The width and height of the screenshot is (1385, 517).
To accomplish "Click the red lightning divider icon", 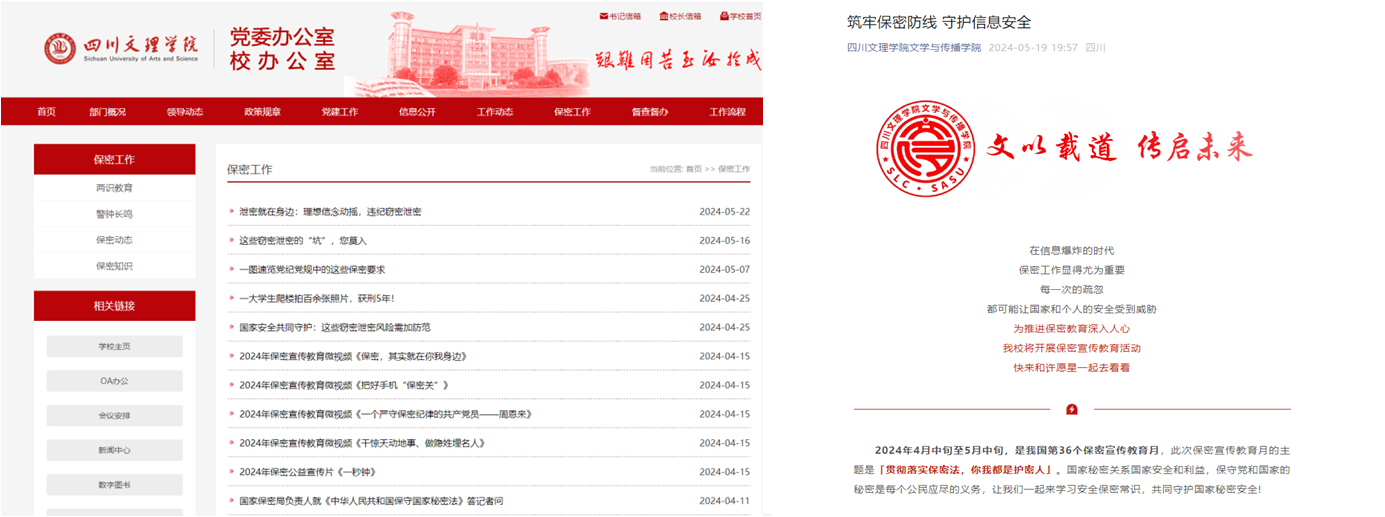I will (1071, 409).
